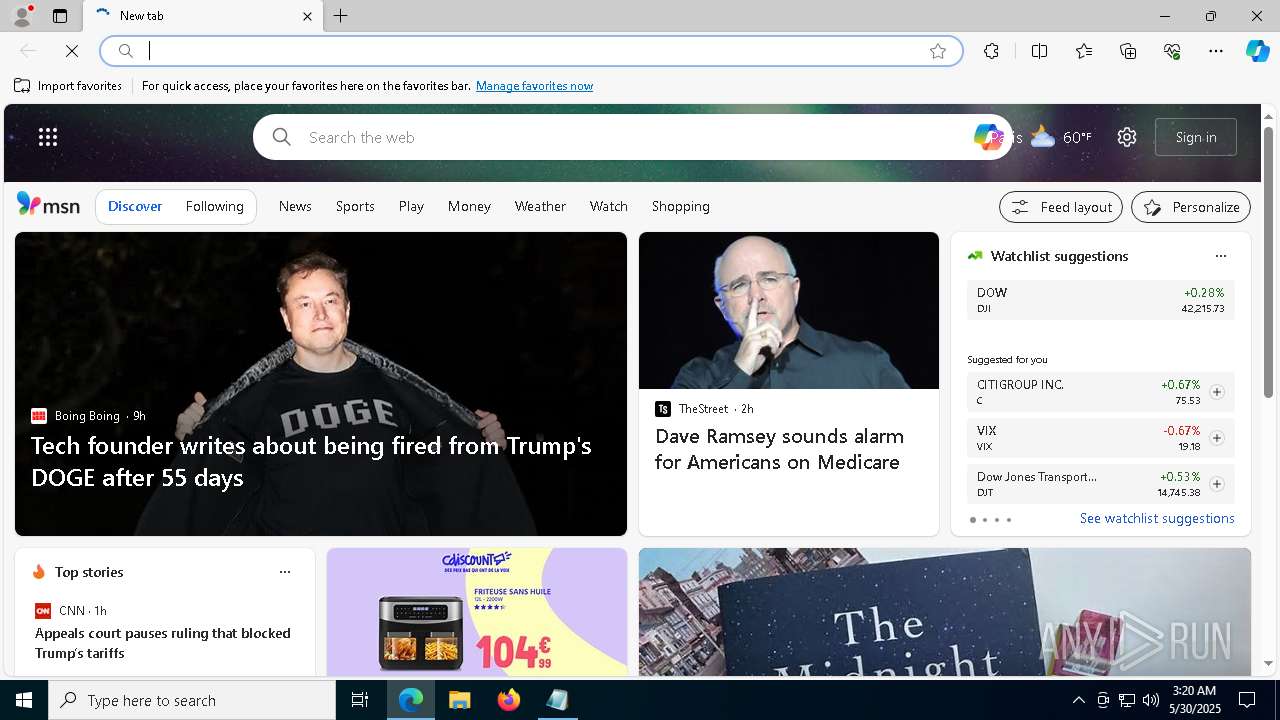The width and height of the screenshot is (1280, 720).
Task: Focus the browser address bar
Action: tap(530, 51)
